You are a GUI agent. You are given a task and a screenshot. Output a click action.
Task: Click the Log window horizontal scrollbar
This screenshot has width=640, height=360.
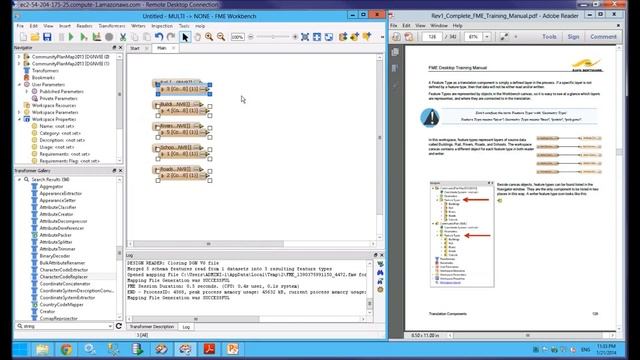pos(196,319)
